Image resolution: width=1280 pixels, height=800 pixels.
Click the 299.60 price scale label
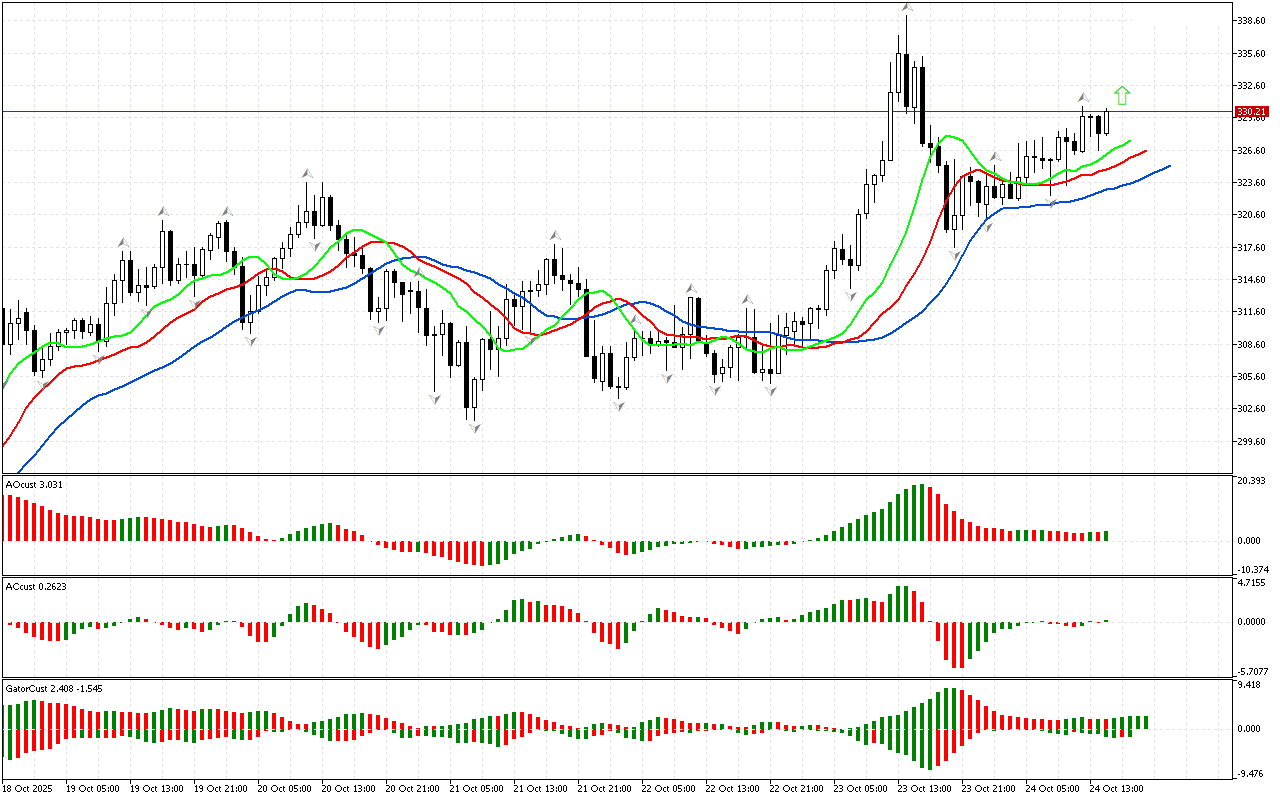1253,441
